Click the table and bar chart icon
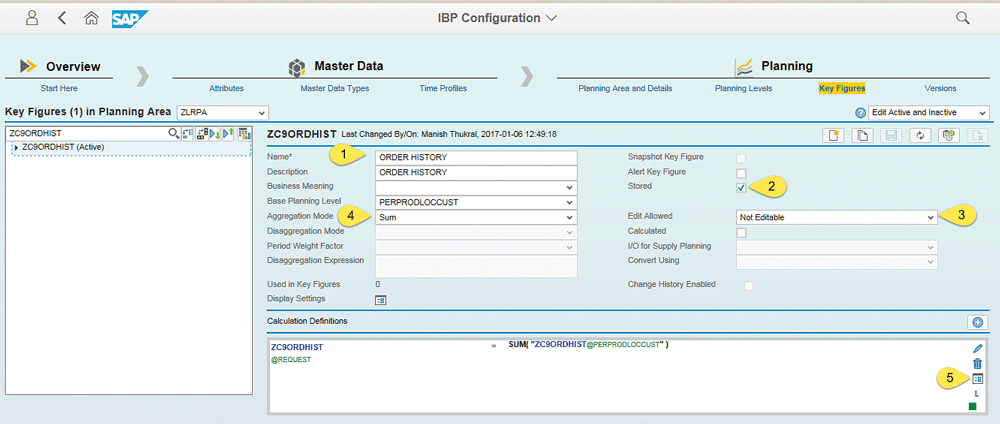The width and height of the screenshot is (1000, 424). pos(244,134)
